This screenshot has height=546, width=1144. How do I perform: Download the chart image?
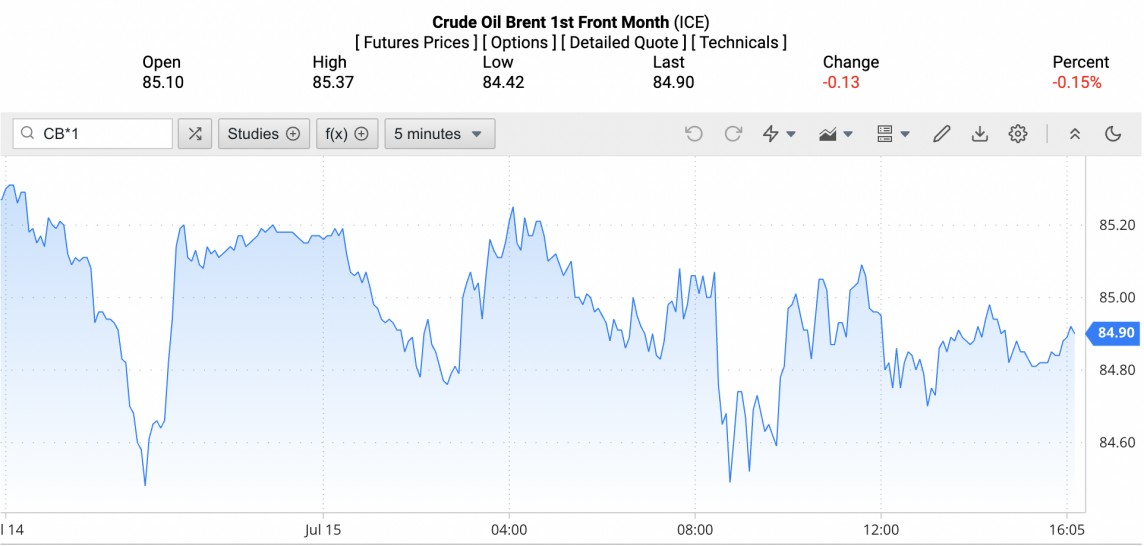click(980, 134)
